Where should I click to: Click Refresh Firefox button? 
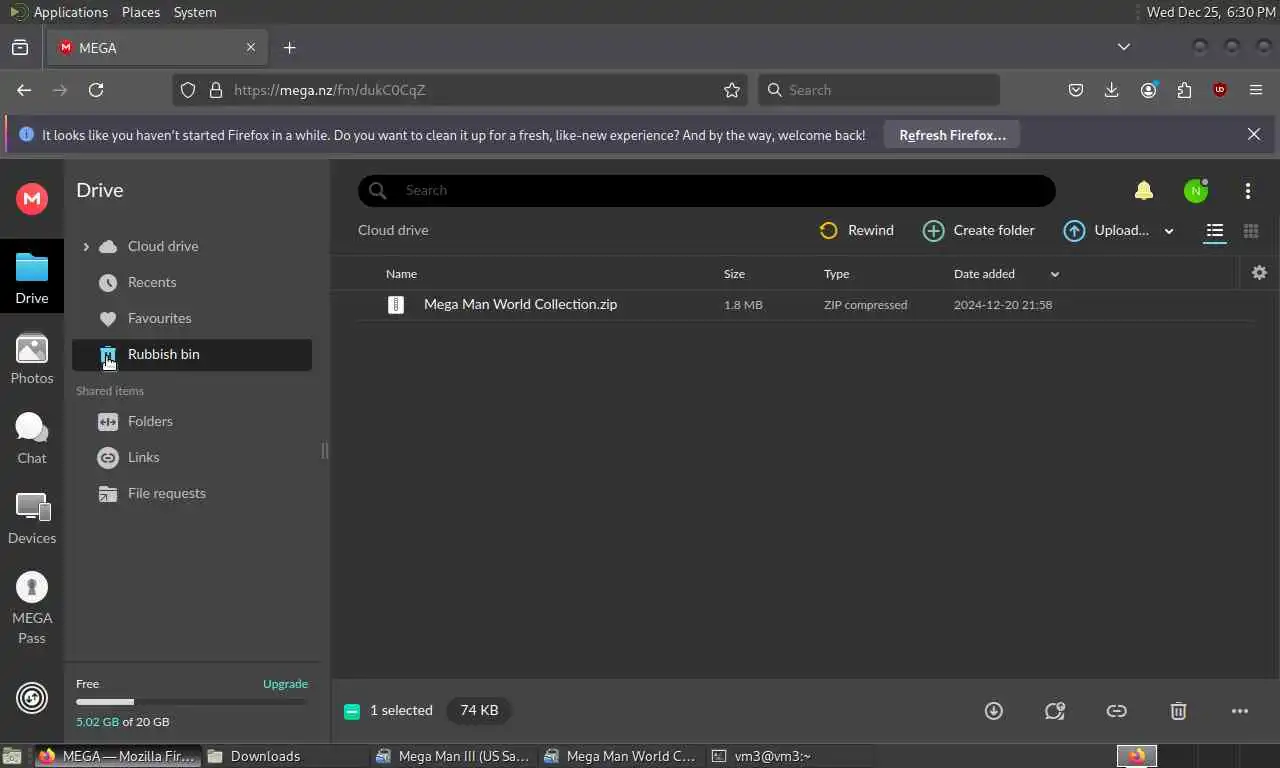[x=952, y=135]
